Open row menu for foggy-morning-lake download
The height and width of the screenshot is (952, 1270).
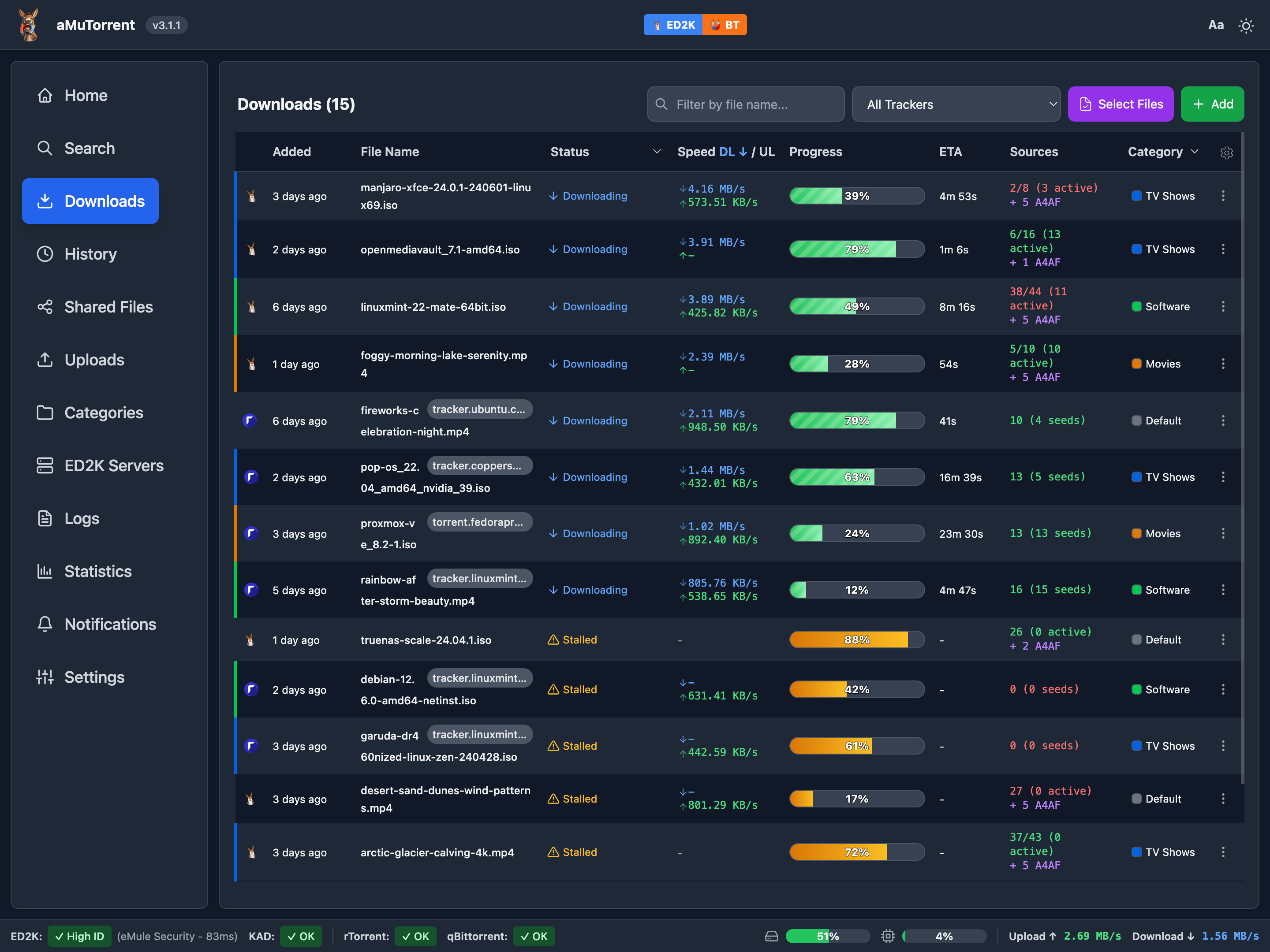coord(1223,364)
